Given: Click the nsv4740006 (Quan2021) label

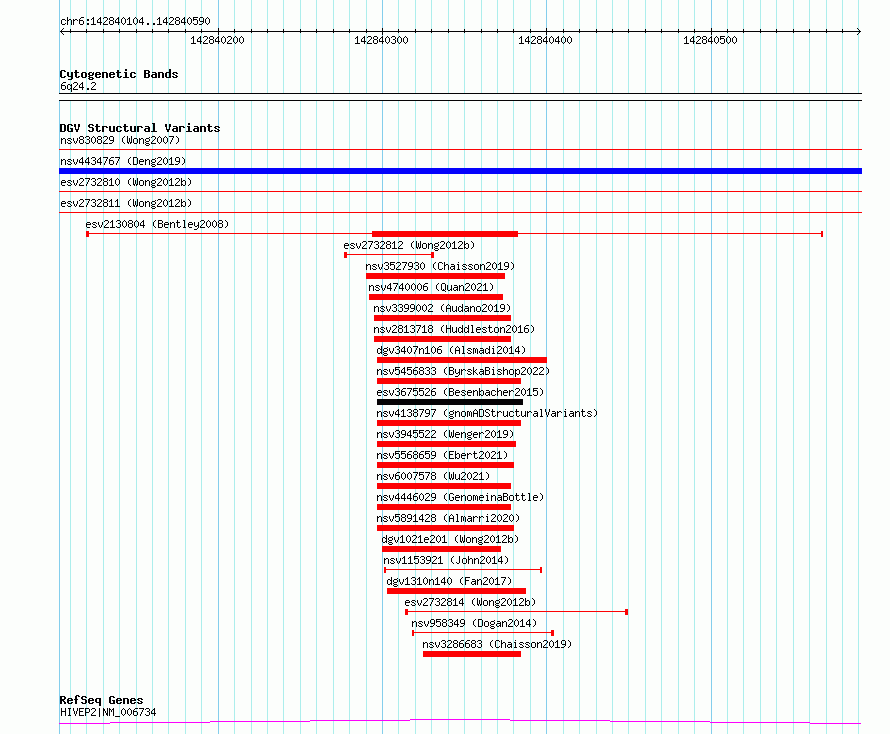Looking at the screenshot, I should click(431, 287).
